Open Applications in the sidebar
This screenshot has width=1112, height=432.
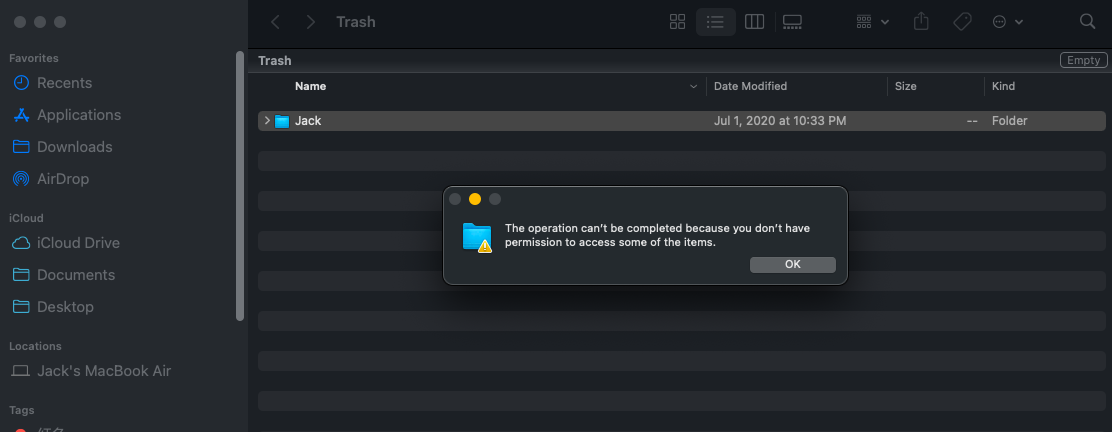[x=78, y=115]
